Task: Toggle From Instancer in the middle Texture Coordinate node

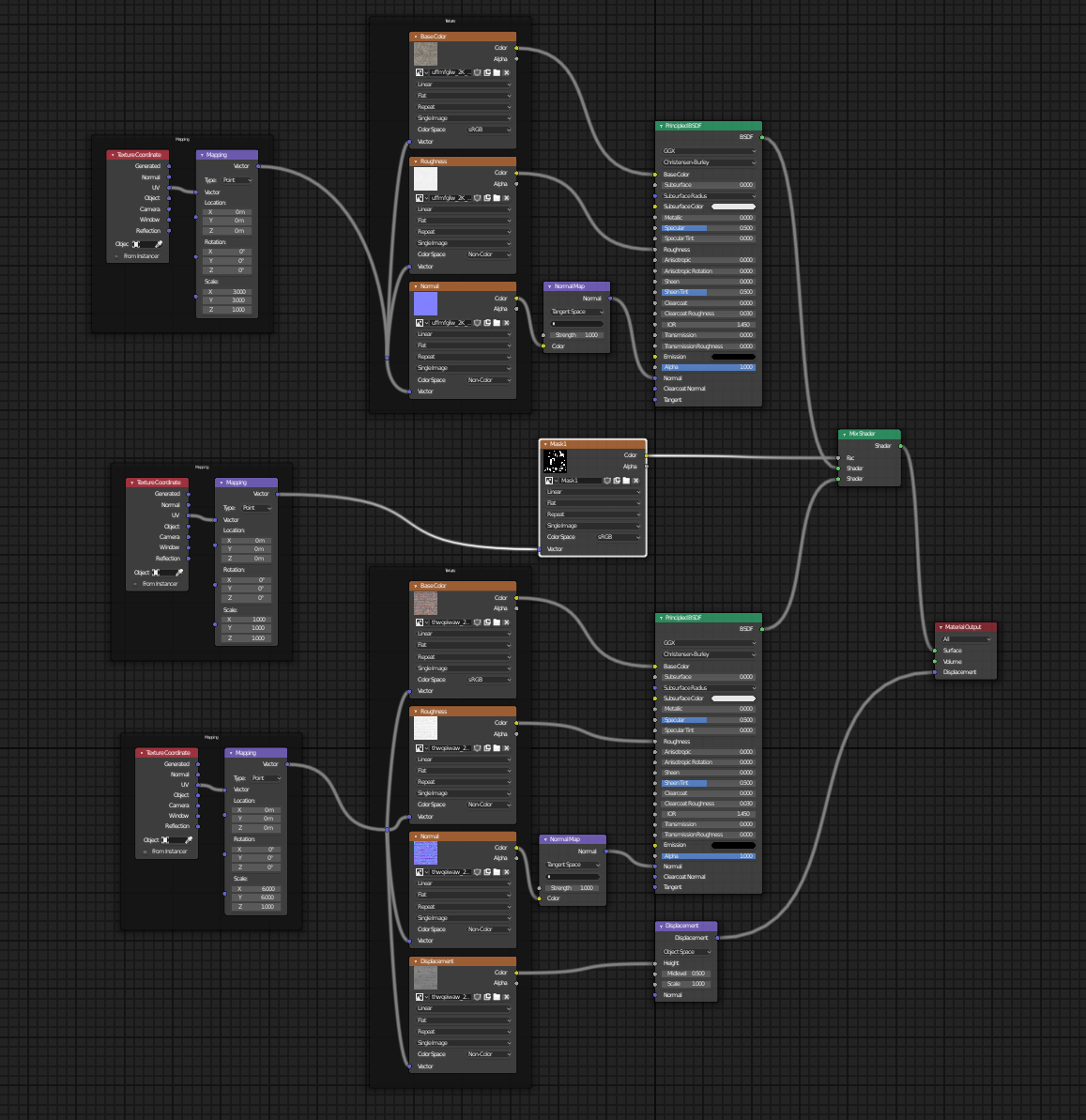Action: (136, 584)
